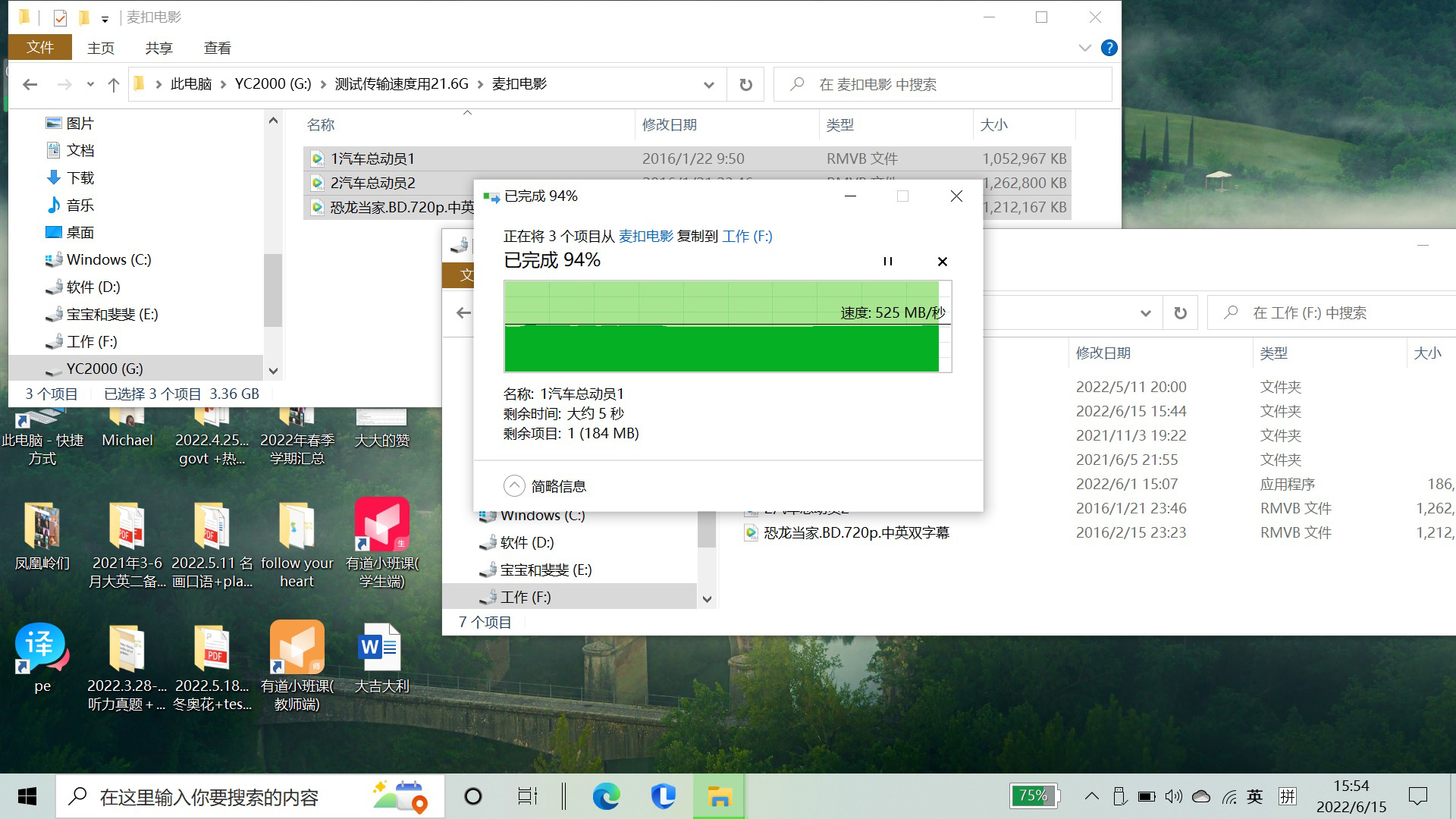1456x819 pixels.
Task: Click the refresh button in toolbar
Action: pos(746,84)
